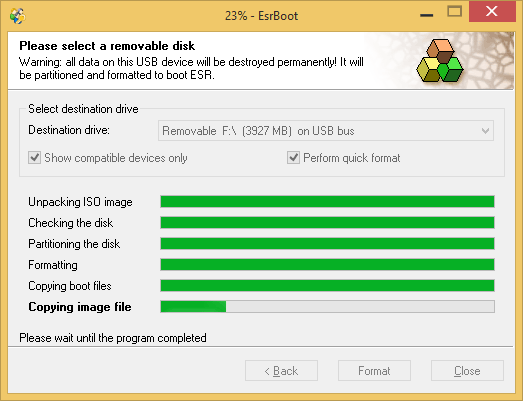Click the 'Select destination drive' group label
The image size is (523, 401).
(x=83, y=109)
